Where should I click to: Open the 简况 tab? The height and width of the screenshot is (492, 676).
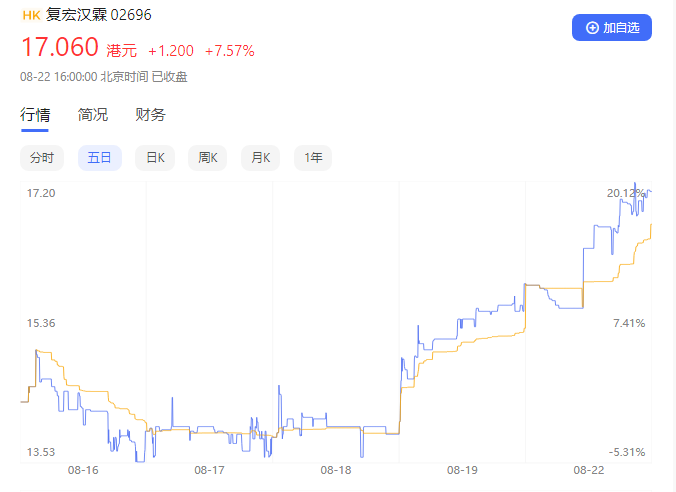pyautogui.click(x=93, y=115)
